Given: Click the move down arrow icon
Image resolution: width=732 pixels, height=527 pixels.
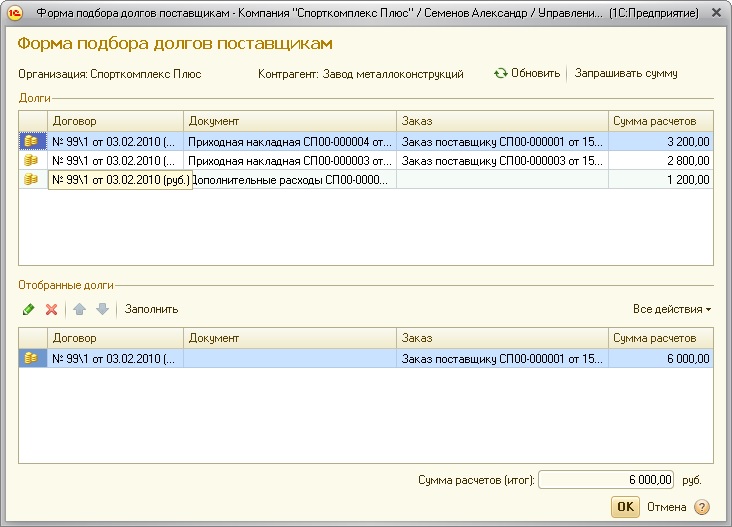Looking at the screenshot, I should [x=102, y=309].
